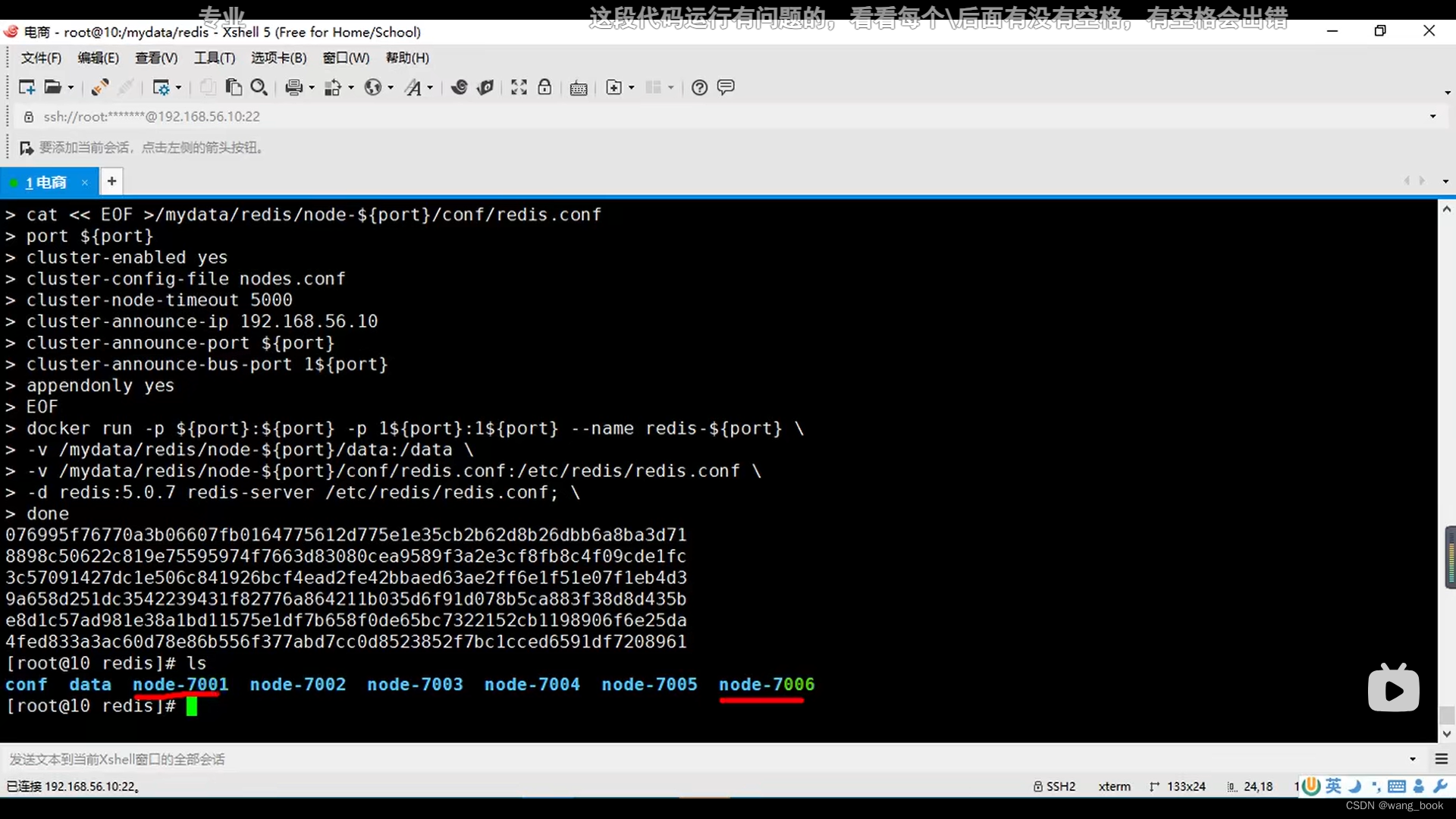Expand the Open folder dropdown arrow

71,88
